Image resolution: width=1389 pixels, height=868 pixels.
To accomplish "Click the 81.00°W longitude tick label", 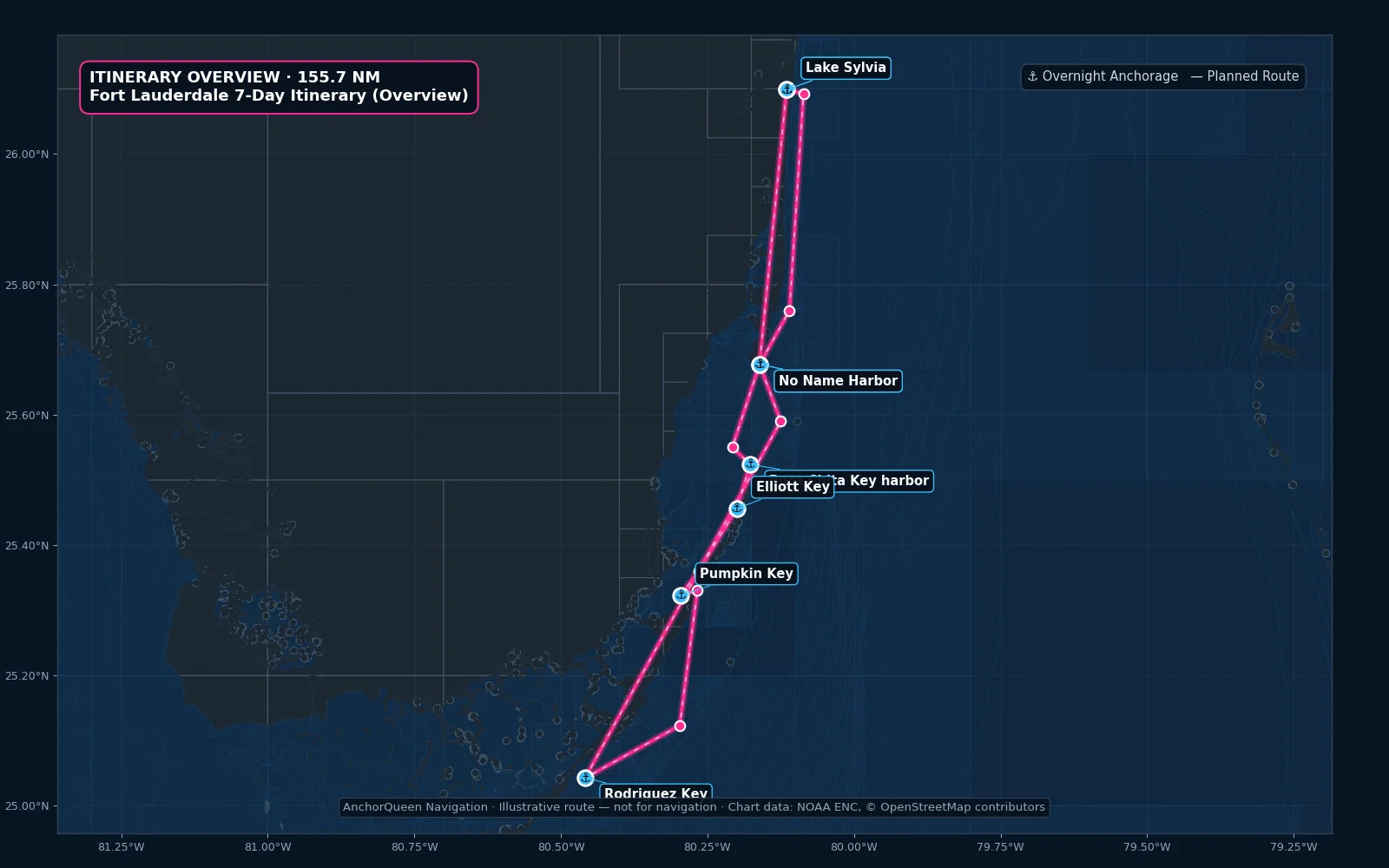I will (268, 847).
